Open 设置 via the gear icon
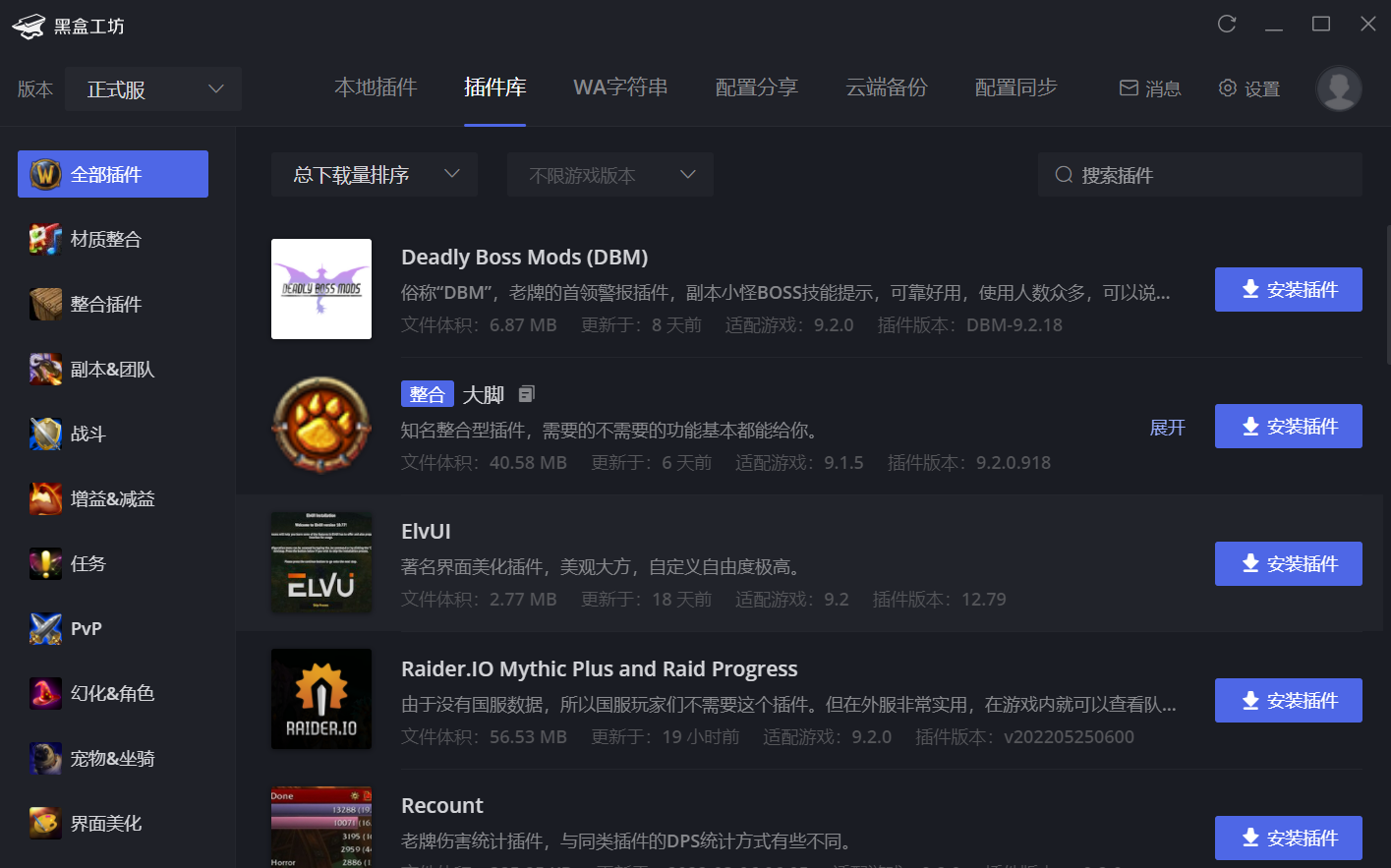This screenshot has width=1391, height=868. 1248,87
